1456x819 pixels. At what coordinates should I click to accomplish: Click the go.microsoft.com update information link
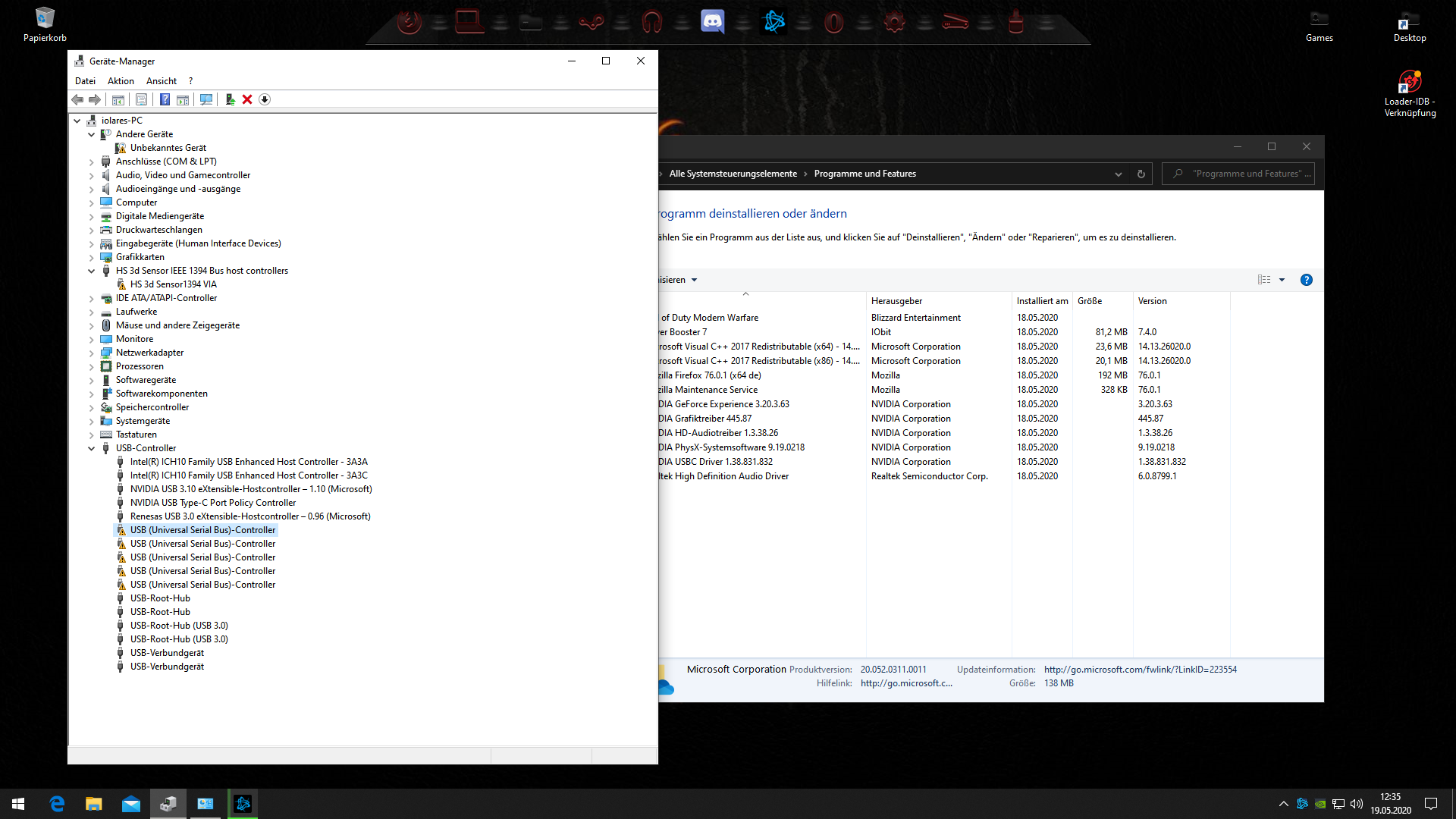1140,670
